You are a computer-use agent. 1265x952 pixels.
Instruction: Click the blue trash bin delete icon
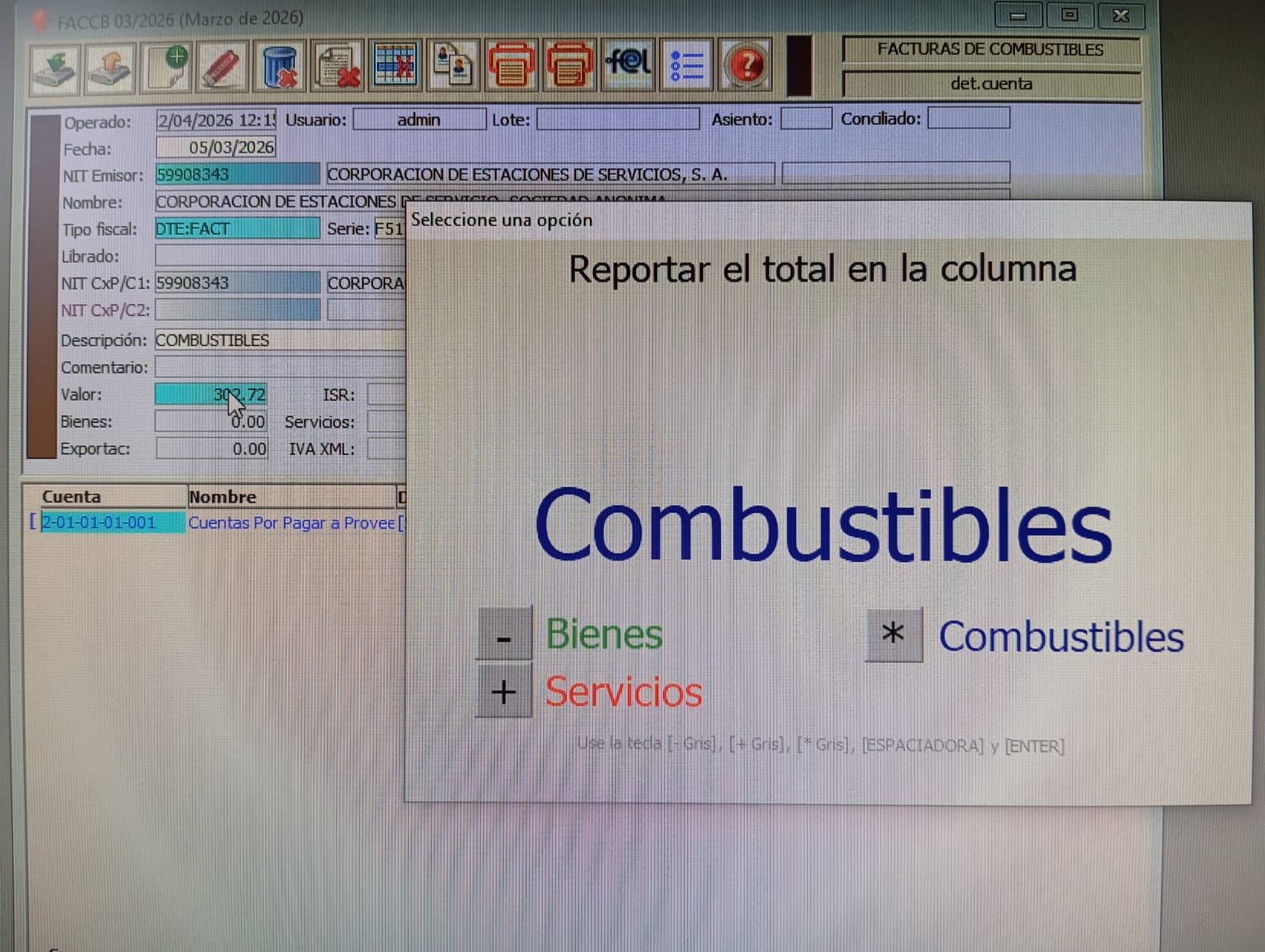280,66
